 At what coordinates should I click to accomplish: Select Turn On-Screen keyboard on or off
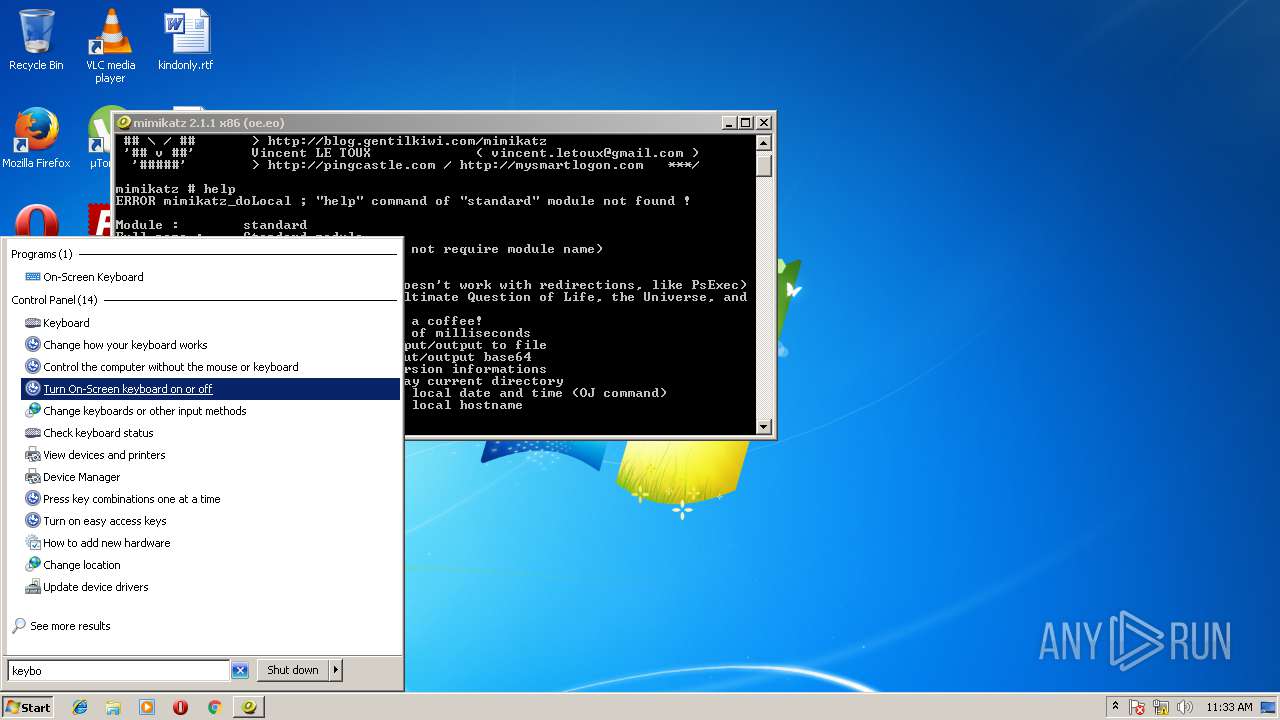(x=211, y=389)
